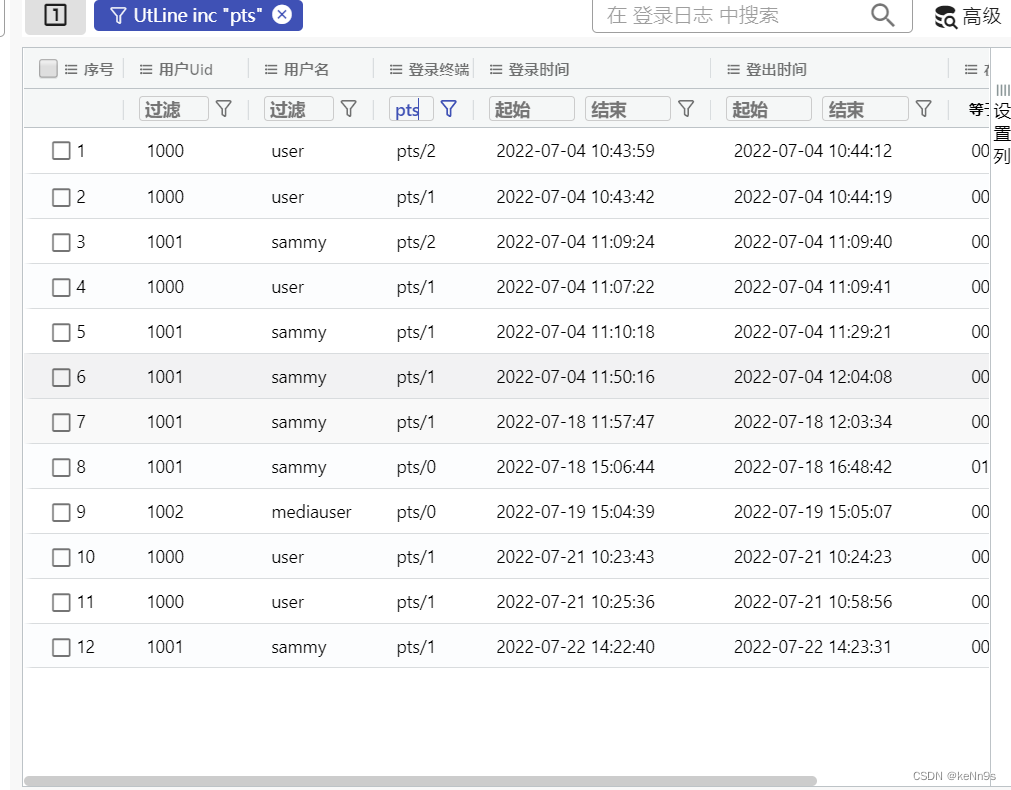
Task: Click login time 2022-07-21 10:23:43
Action: coord(575,557)
